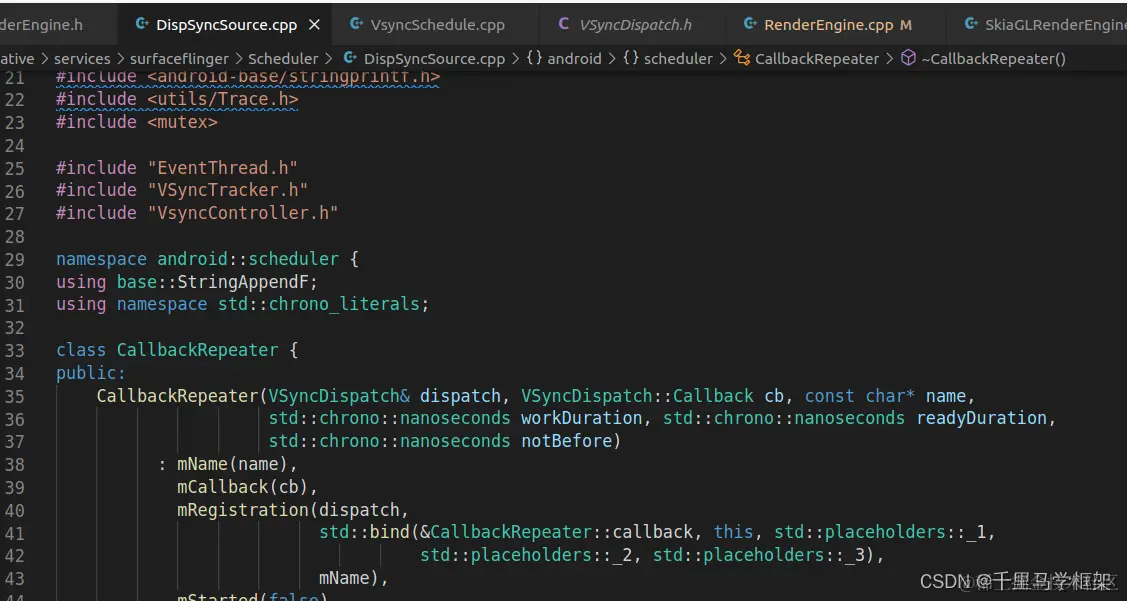Click line number 29 in the gutter
Viewport: 1127px width, 601px height.
pos(14,260)
